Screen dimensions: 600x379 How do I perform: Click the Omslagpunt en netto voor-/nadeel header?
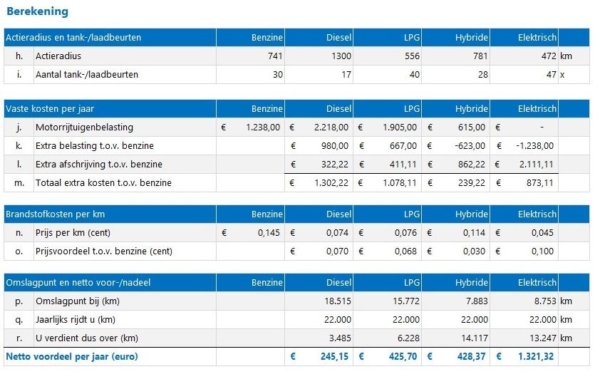click(78, 283)
